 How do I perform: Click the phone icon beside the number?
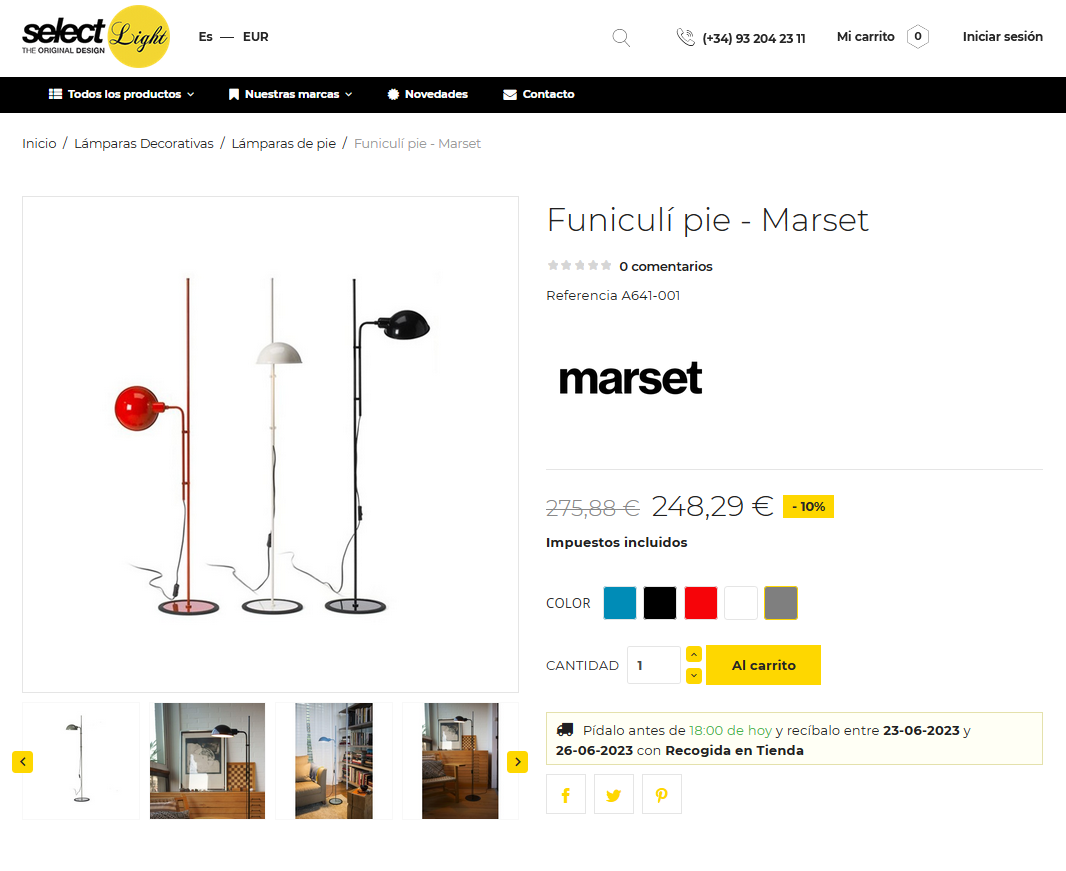[x=685, y=37]
